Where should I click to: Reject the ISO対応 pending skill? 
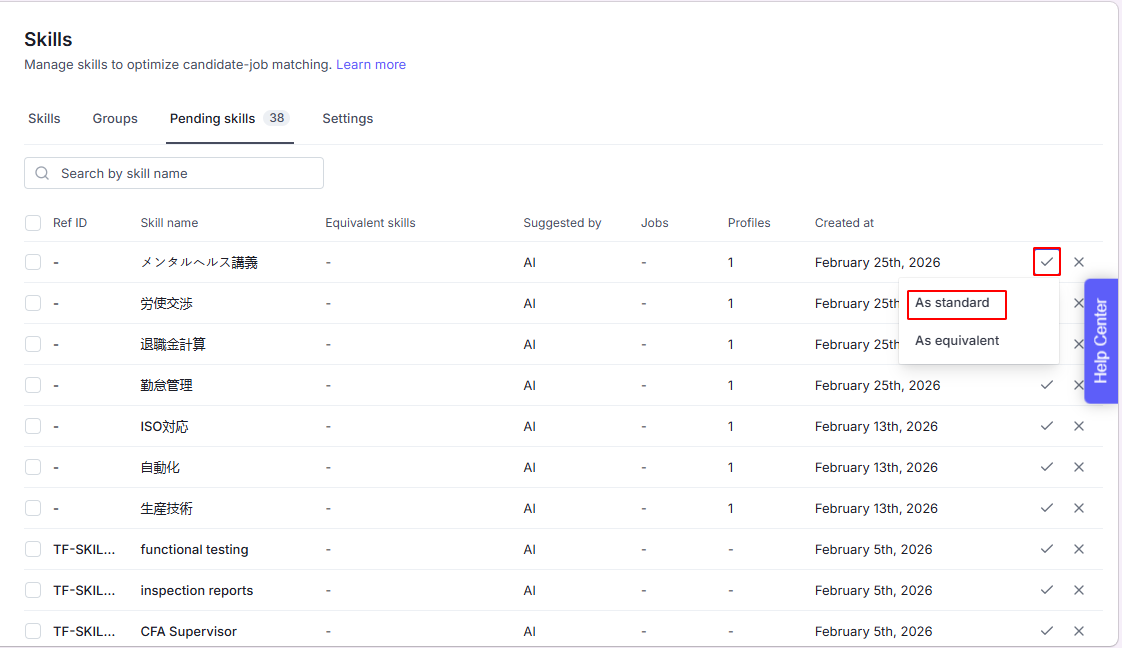pos(1079,426)
